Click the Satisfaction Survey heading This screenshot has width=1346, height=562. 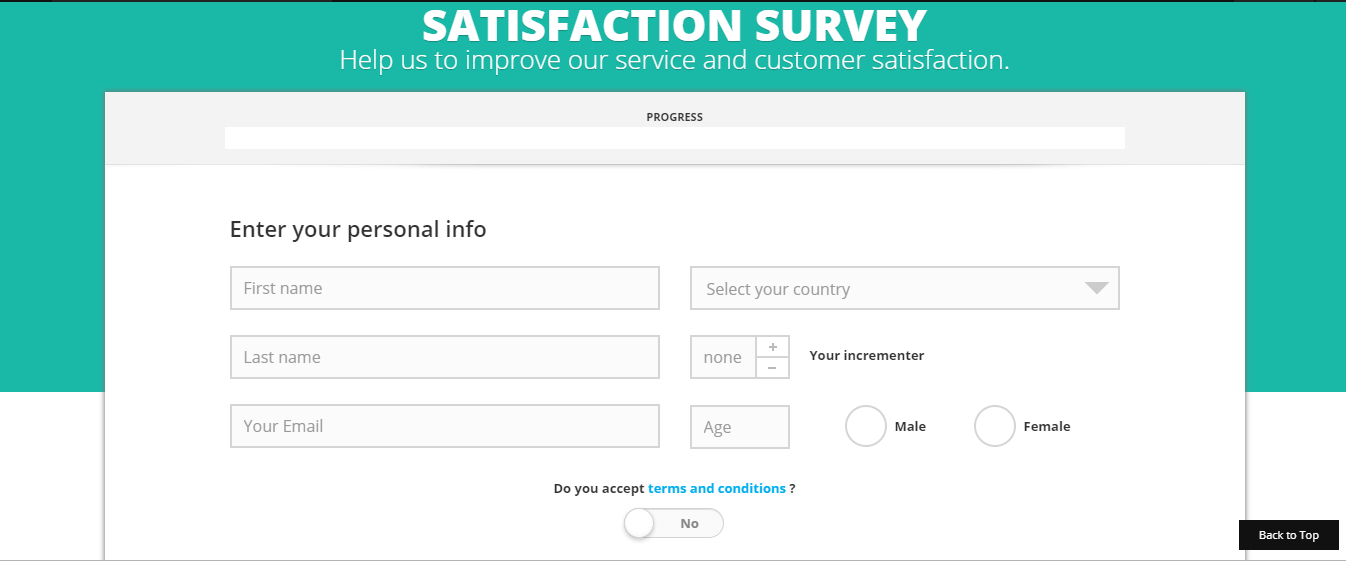tap(675, 24)
